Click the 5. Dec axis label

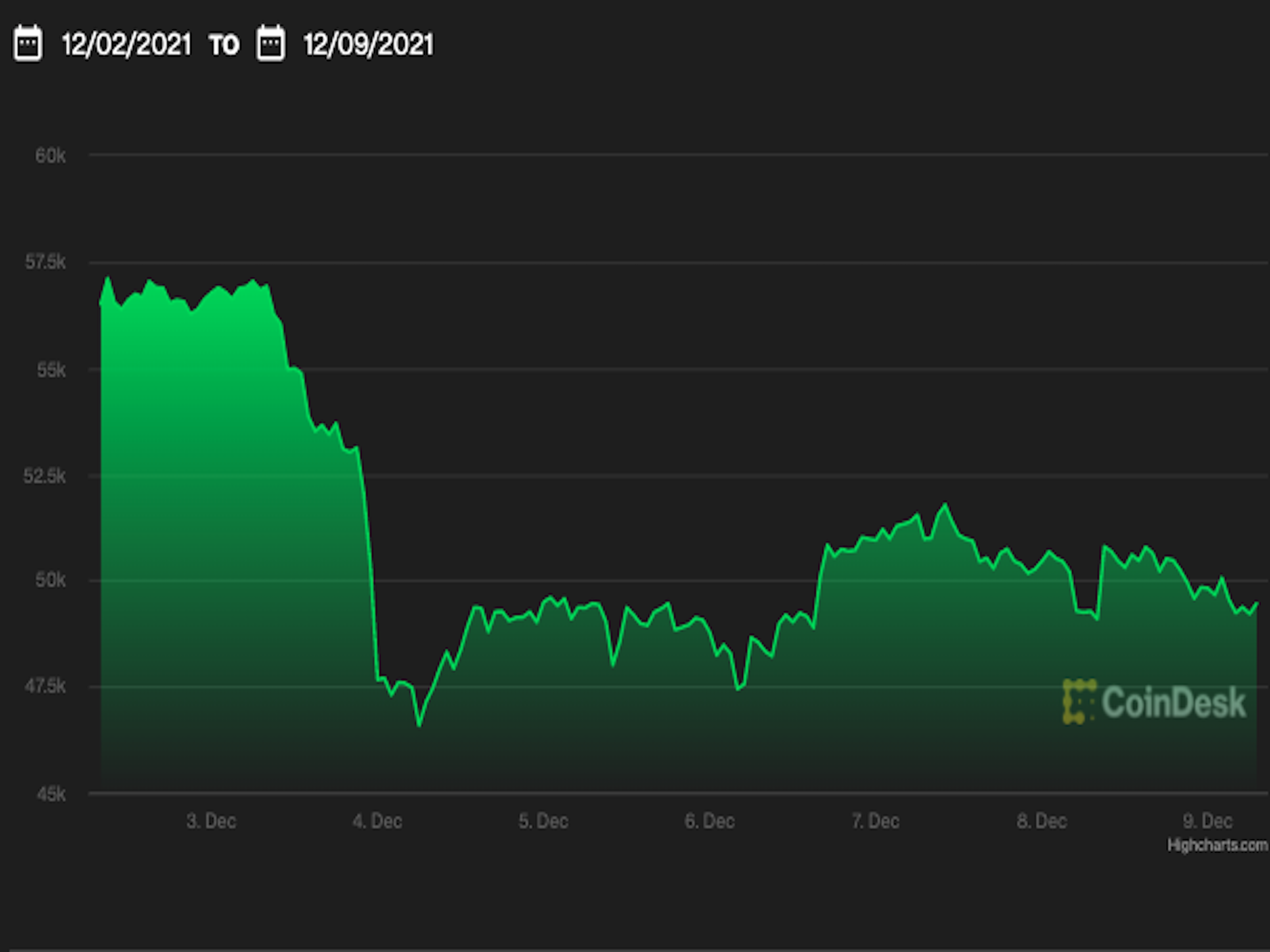(x=543, y=821)
